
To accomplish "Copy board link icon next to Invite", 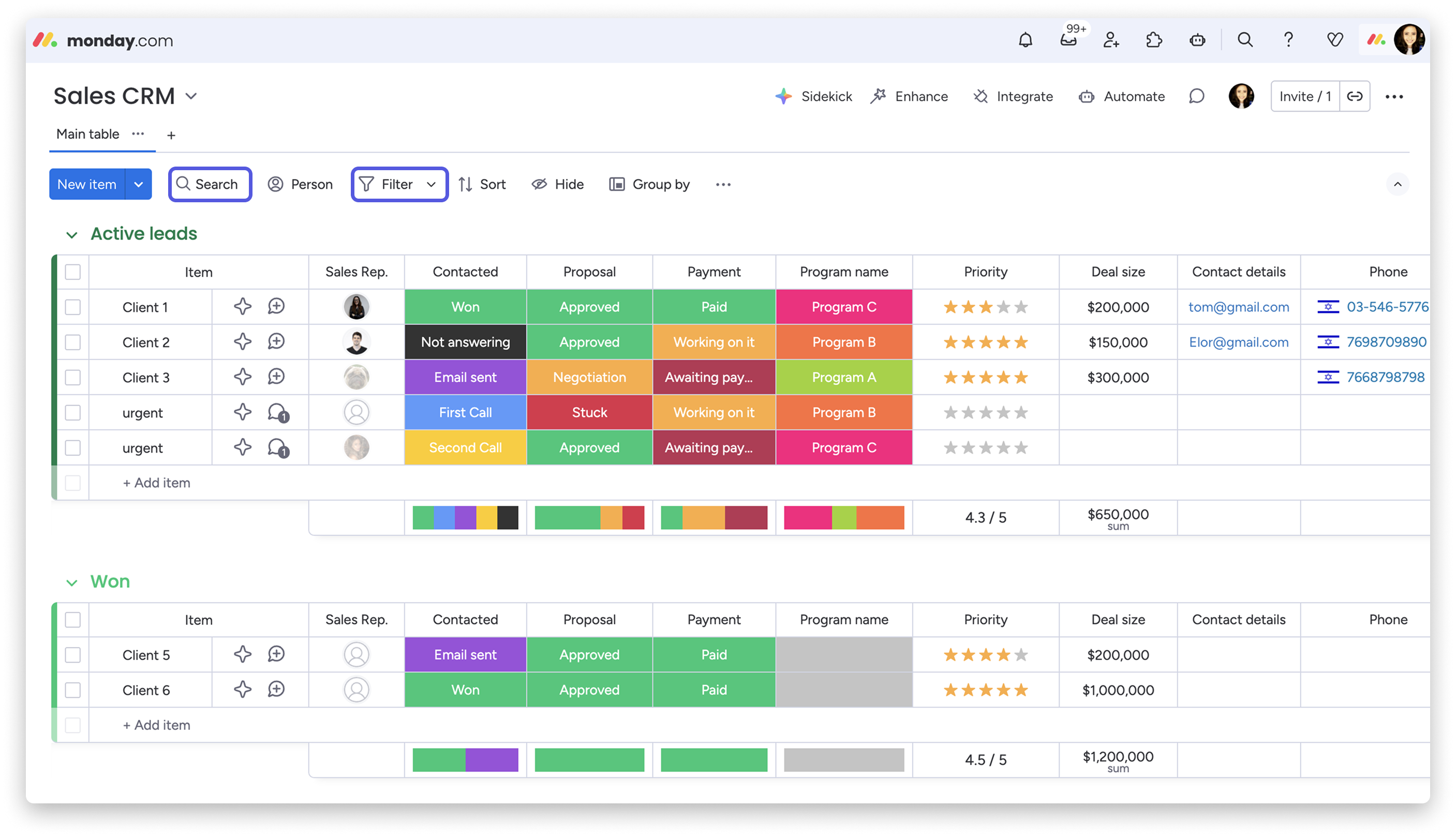I will click(1354, 96).
